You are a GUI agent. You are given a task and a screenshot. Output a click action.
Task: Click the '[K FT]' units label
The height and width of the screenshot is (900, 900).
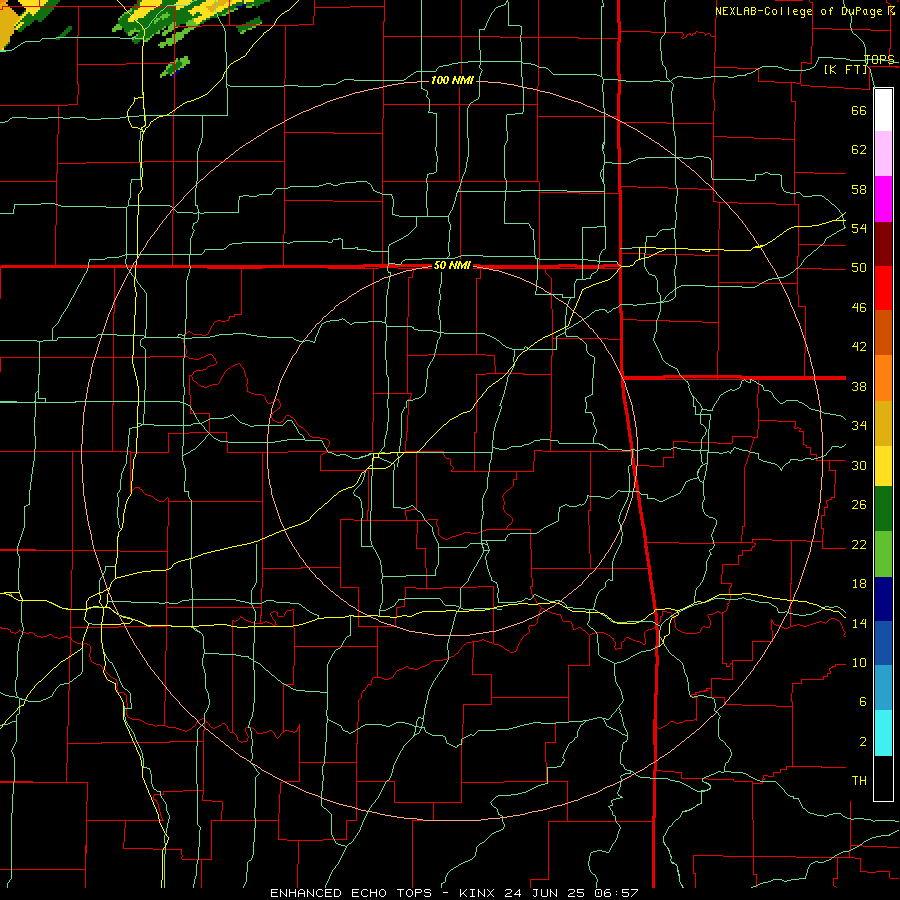(x=845, y=70)
